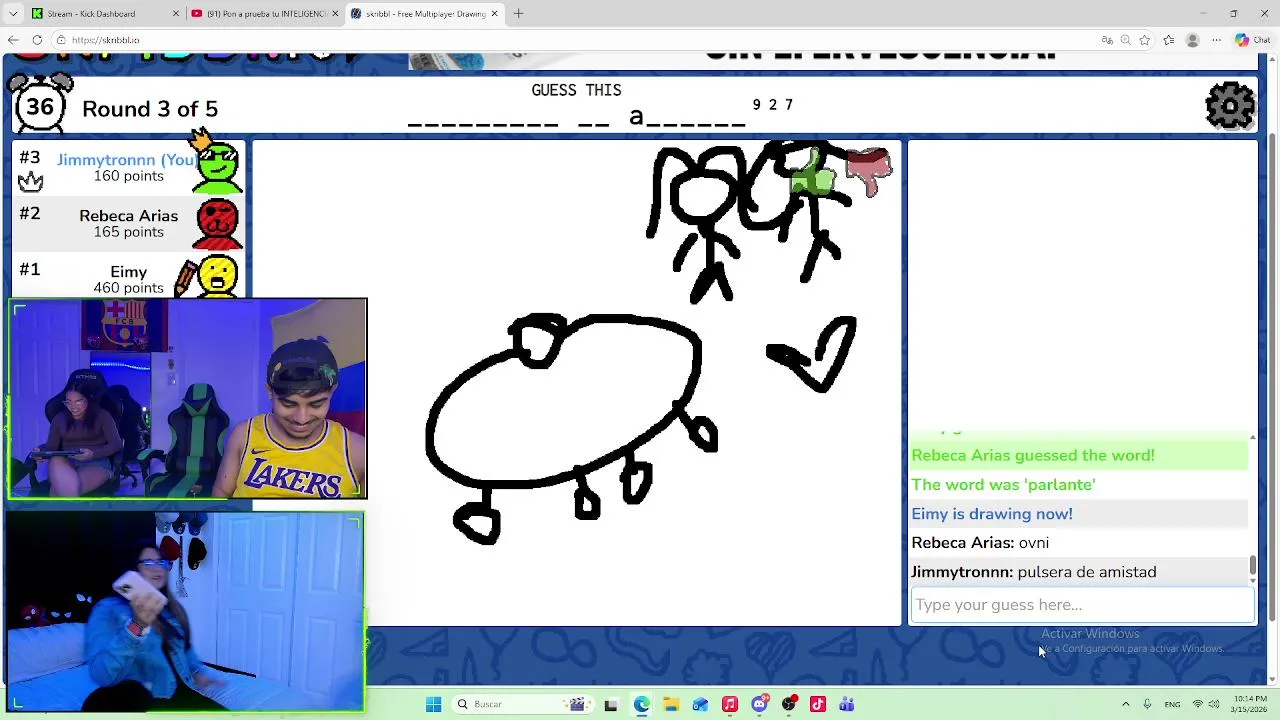This screenshot has height=720, width=1280.
Task: Click the taskbar Buscar search box
Action: coord(521,704)
